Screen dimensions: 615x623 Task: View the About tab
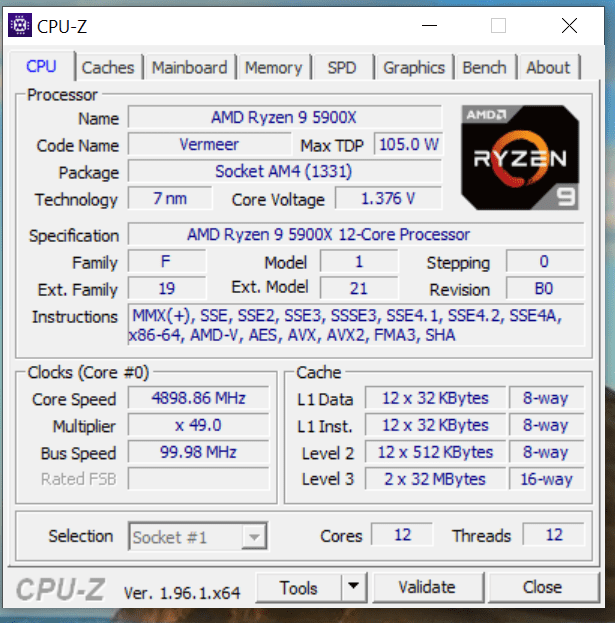(x=548, y=68)
